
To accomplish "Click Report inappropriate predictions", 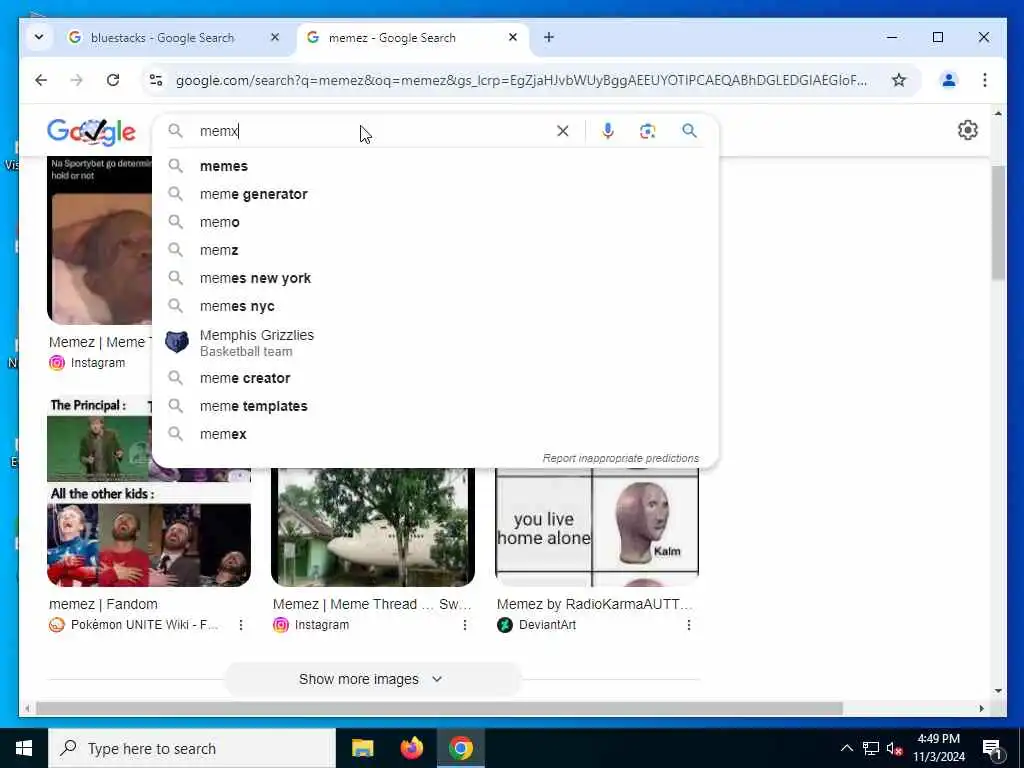I will (620, 458).
